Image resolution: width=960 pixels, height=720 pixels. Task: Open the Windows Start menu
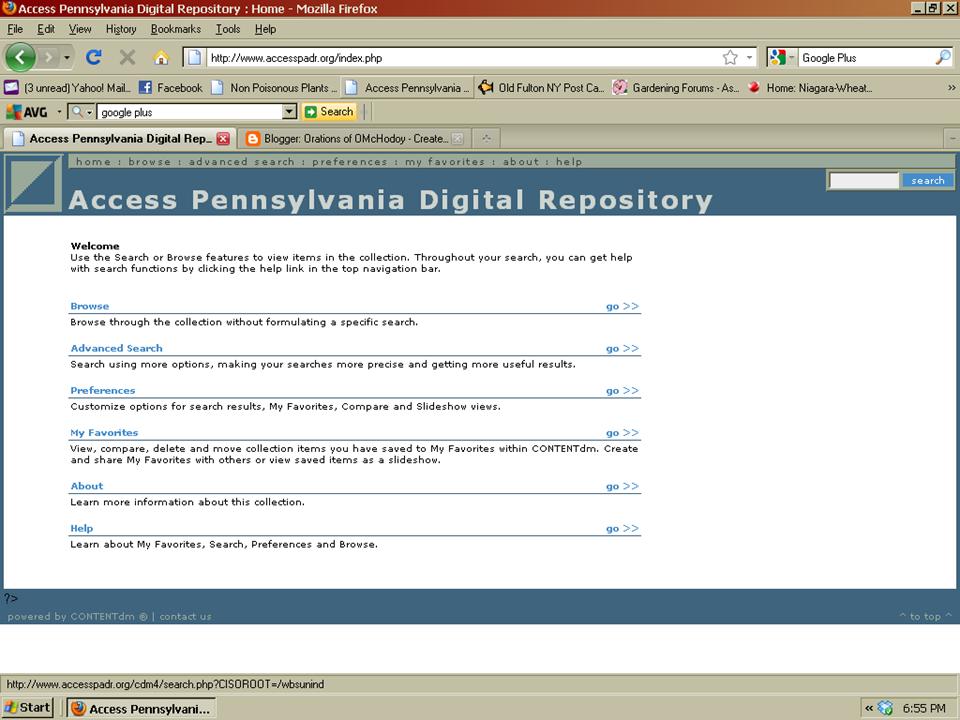(x=28, y=708)
